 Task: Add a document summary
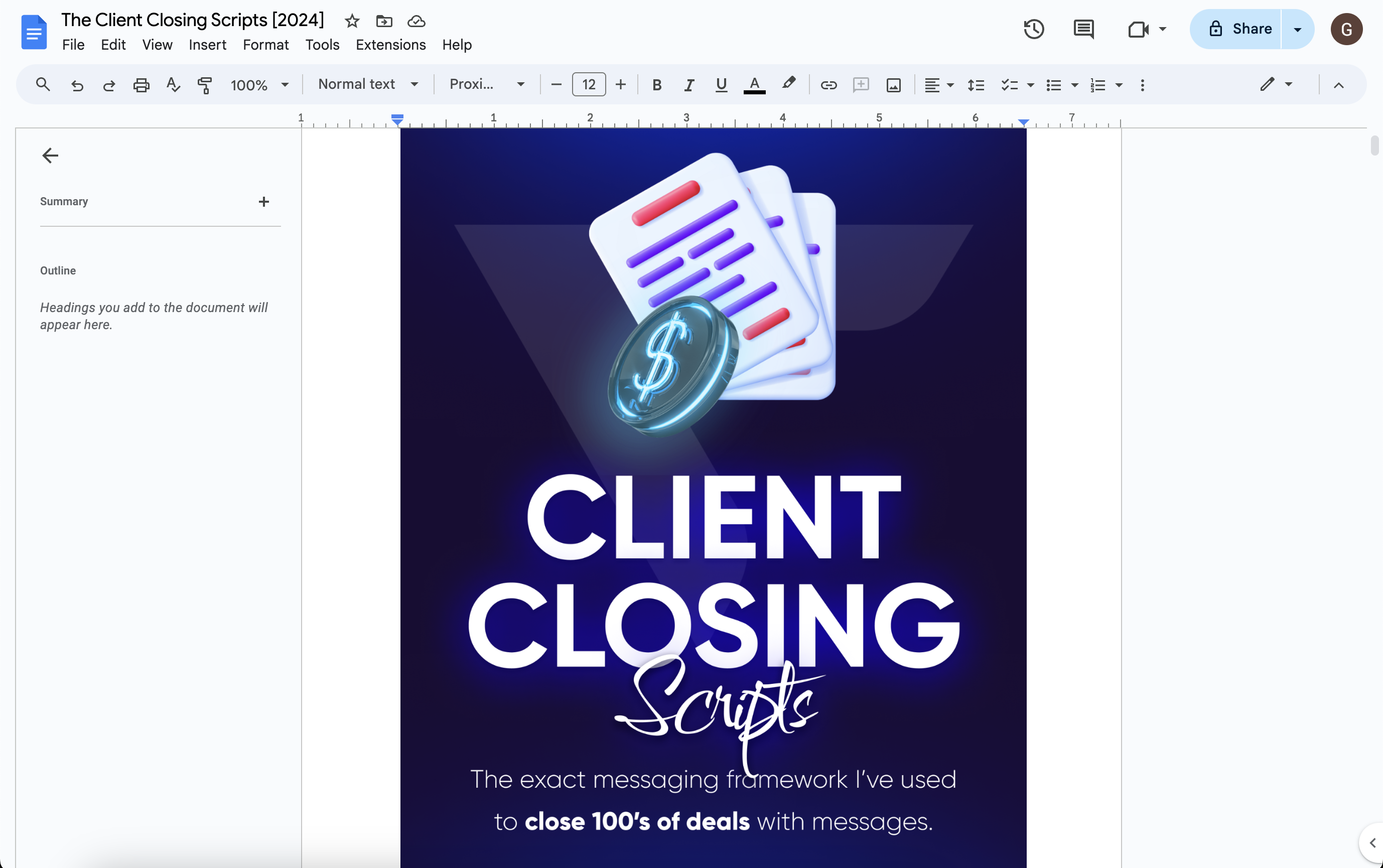click(x=263, y=202)
